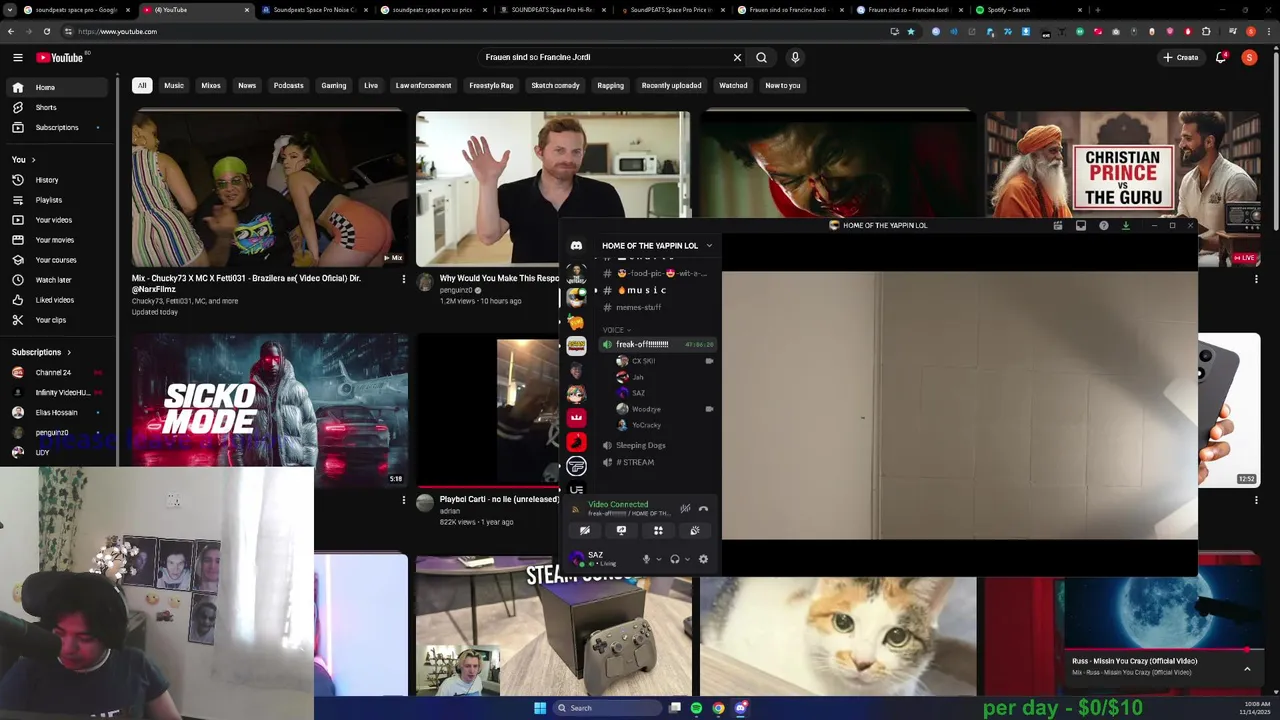This screenshot has width=1280, height=720.
Task: Click the Create button
Action: pos(1180,57)
